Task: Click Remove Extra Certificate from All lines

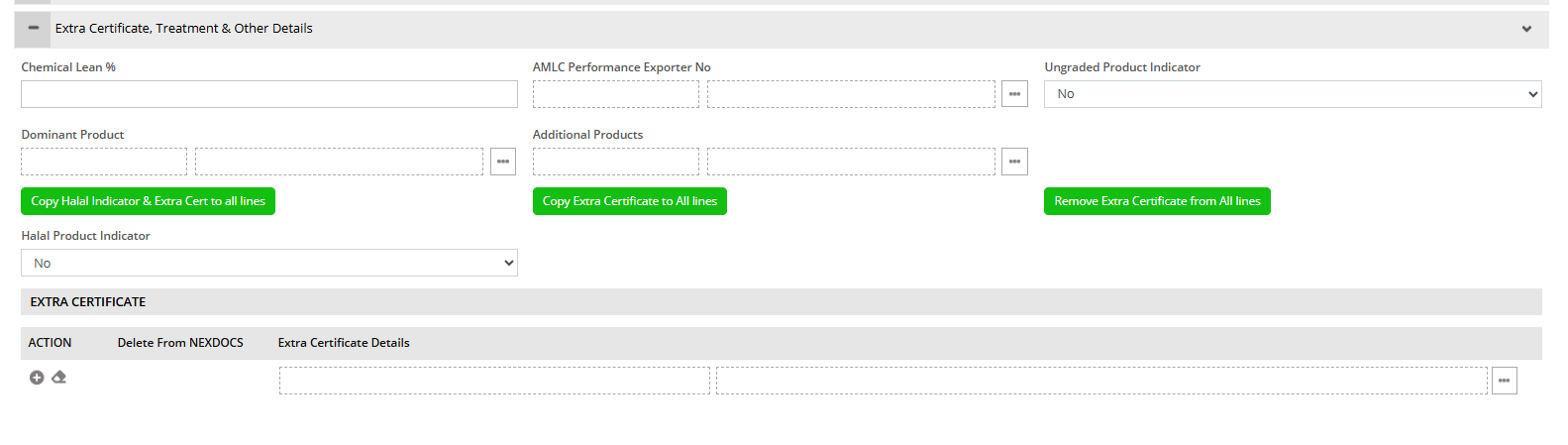Action: 1157,201
